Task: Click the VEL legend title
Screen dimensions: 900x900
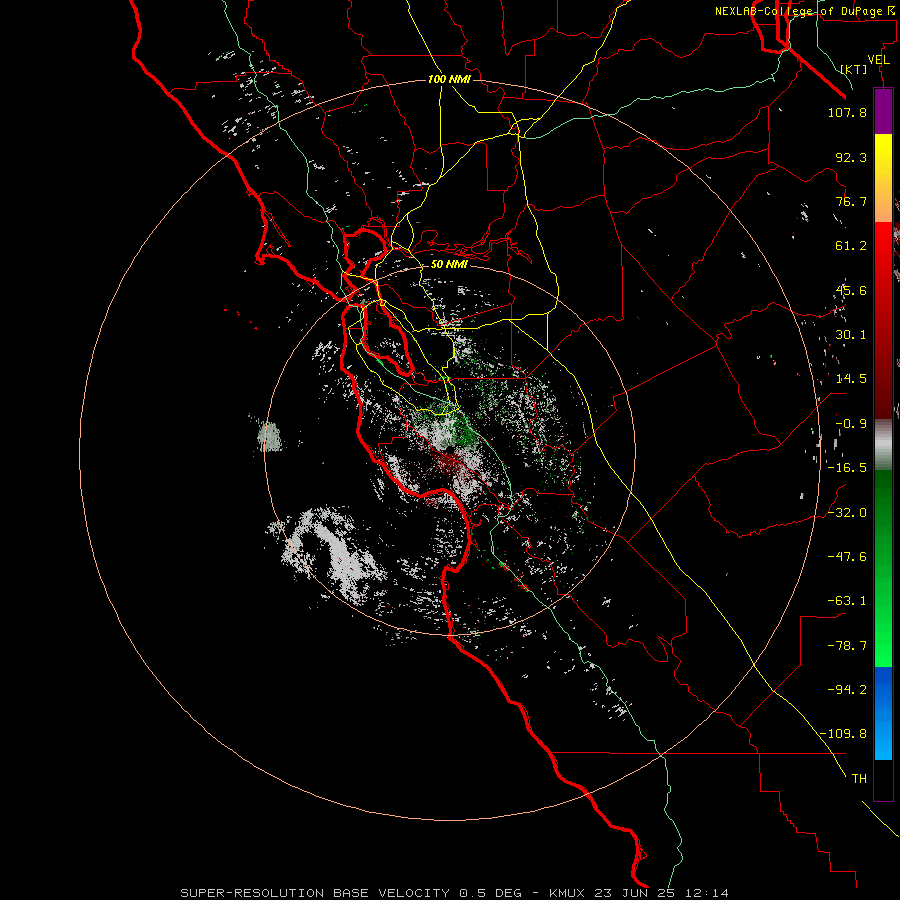Action: [878, 60]
